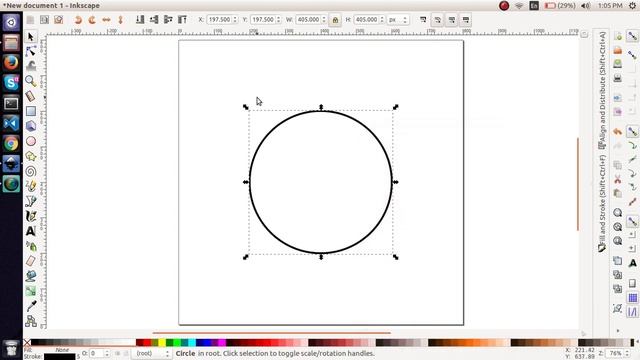Screen dimensions: 640x360
Task: Toggle scale stroke width with object
Action: (423, 20)
